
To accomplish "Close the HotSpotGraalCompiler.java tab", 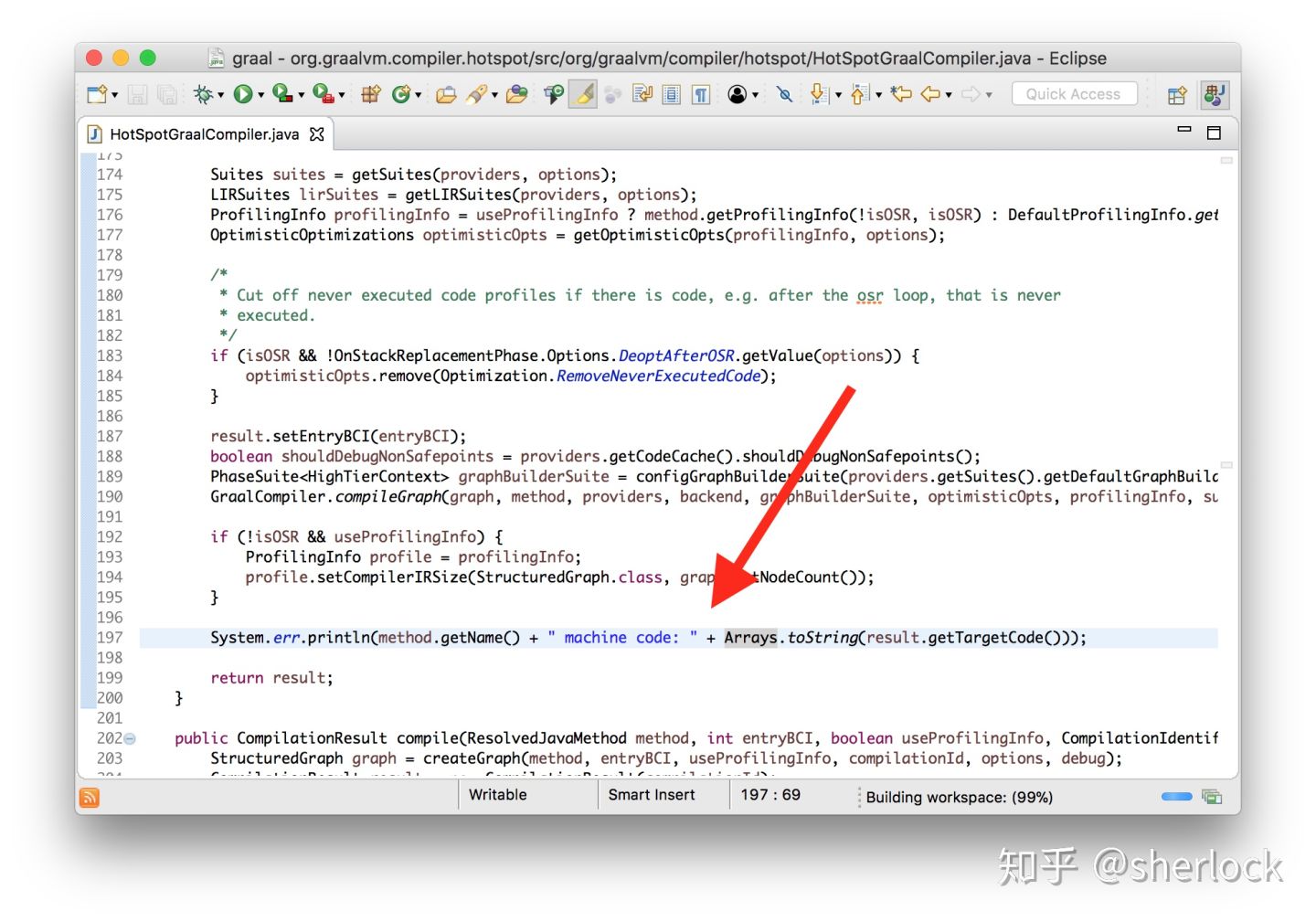I will pyautogui.click(x=317, y=134).
